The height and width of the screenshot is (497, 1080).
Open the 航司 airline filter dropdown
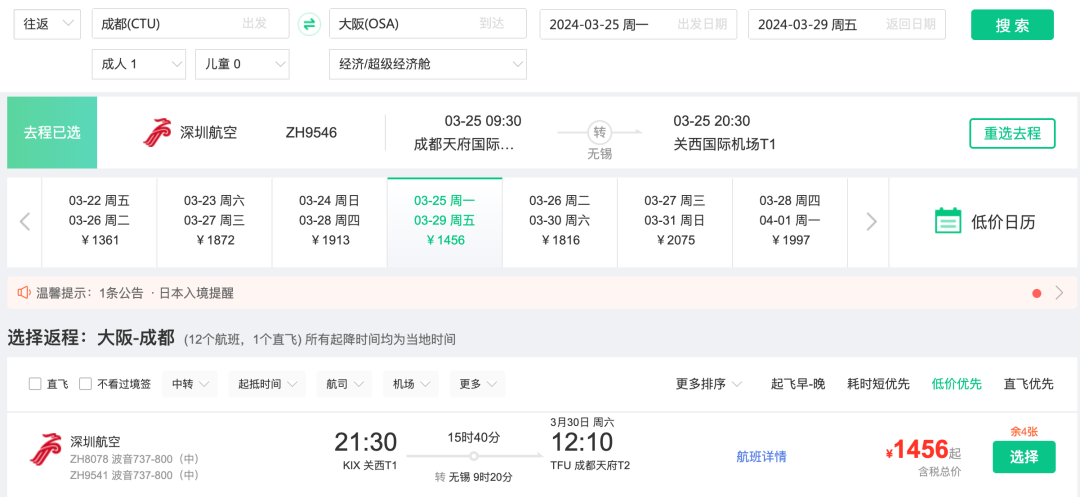(x=344, y=384)
